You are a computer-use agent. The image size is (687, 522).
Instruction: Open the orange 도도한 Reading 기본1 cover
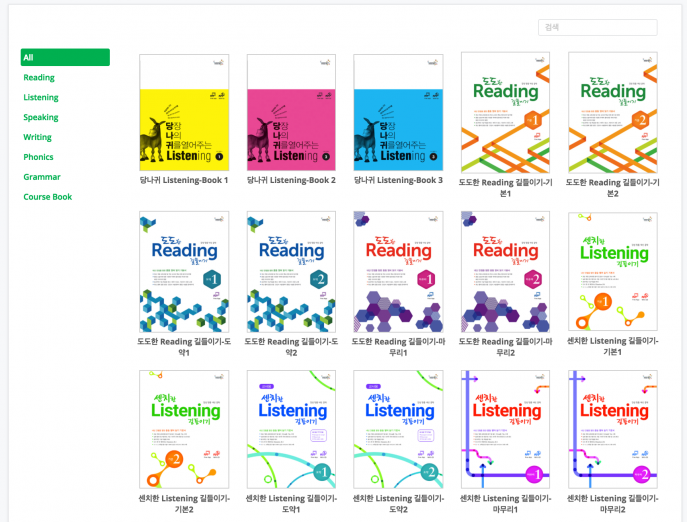(505, 113)
